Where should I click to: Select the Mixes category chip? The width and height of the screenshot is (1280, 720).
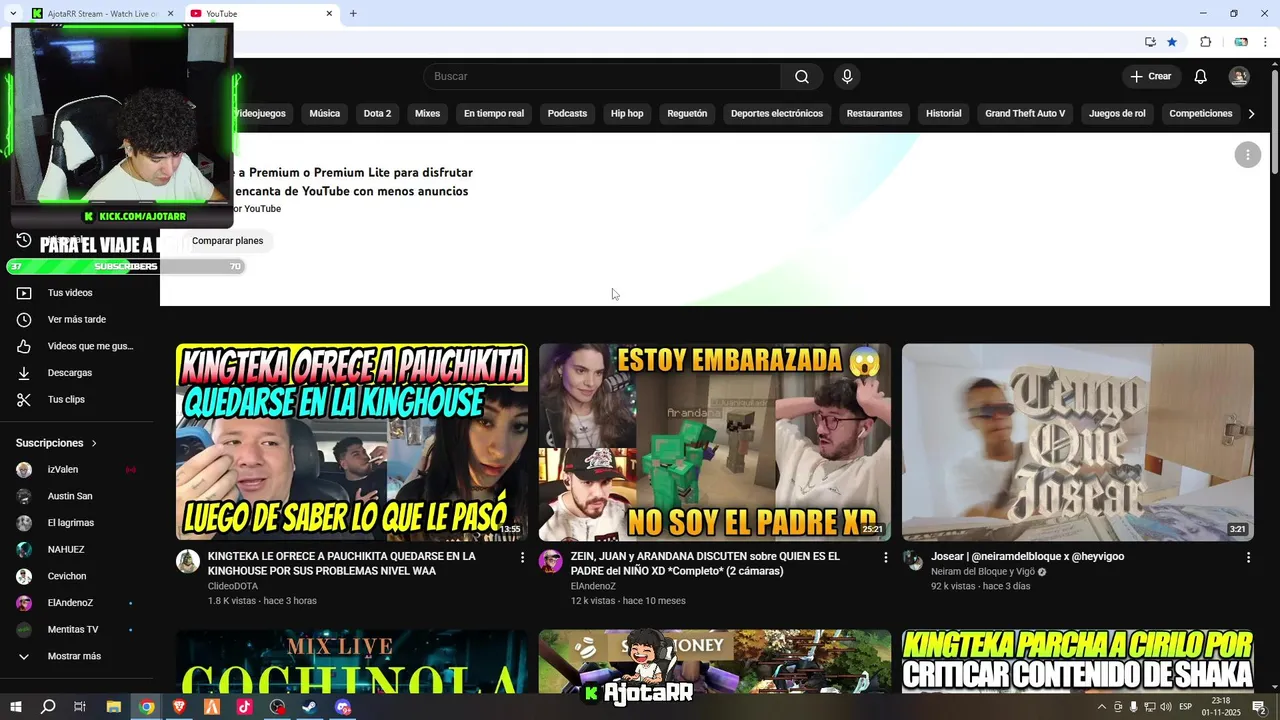428,114
